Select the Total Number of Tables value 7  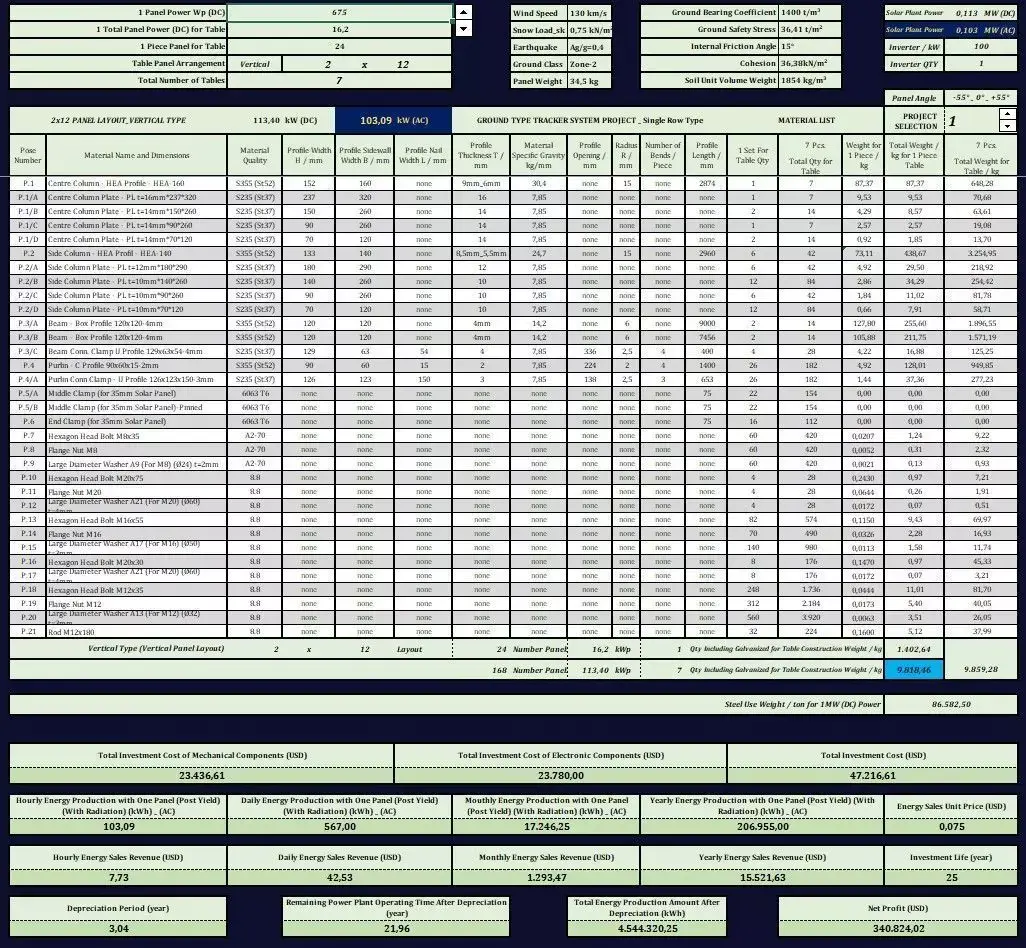[x=339, y=80]
